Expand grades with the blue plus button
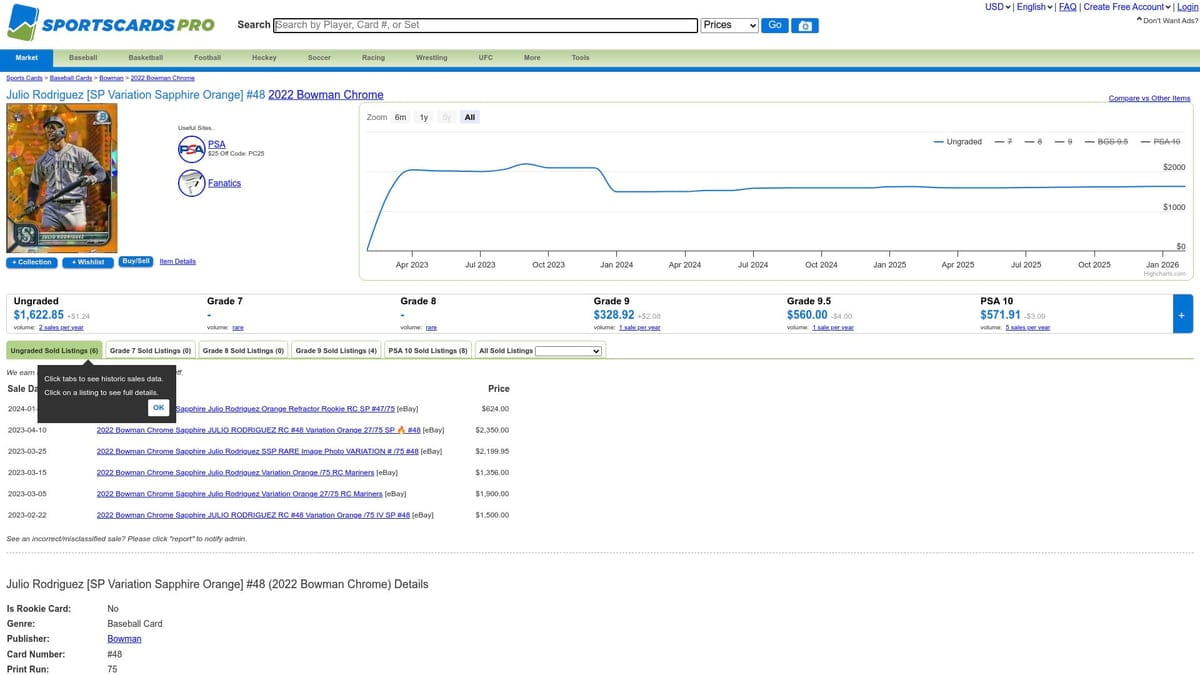 pyautogui.click(x=1182, y=314)
